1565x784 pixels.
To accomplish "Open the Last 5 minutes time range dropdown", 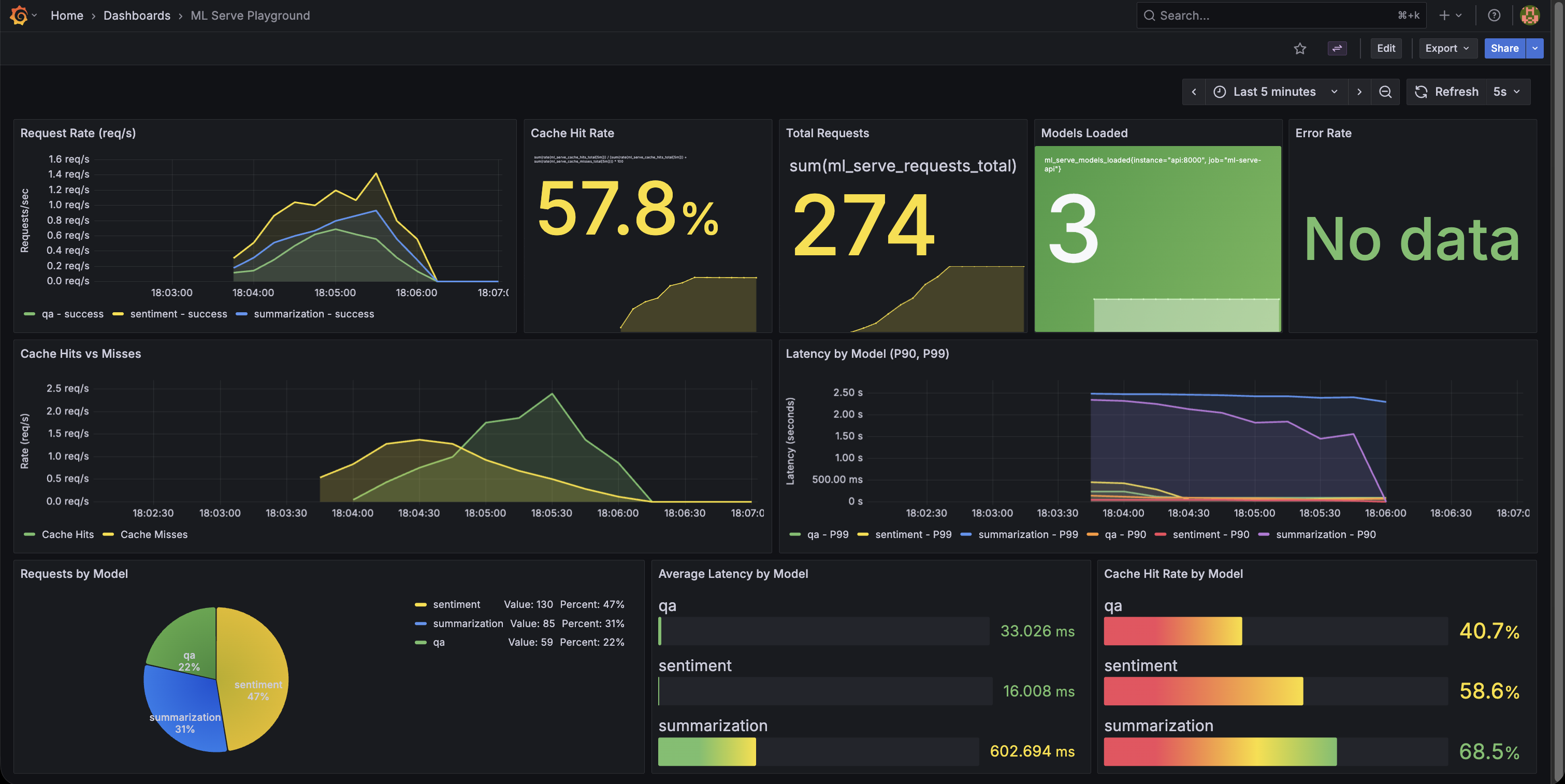I will click(x=1274, y=92).
